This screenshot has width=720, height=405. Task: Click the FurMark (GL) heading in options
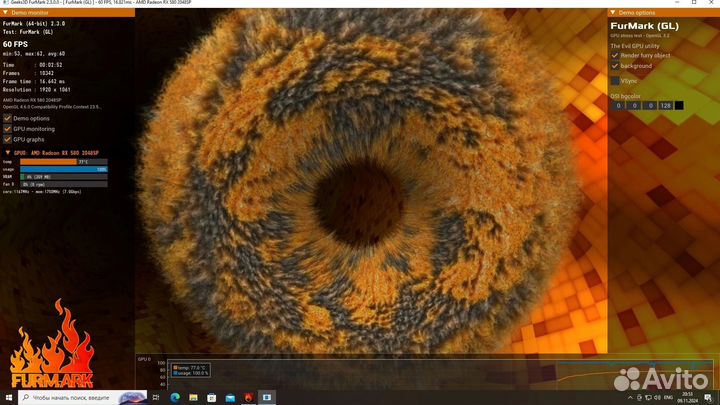(644, 26)
